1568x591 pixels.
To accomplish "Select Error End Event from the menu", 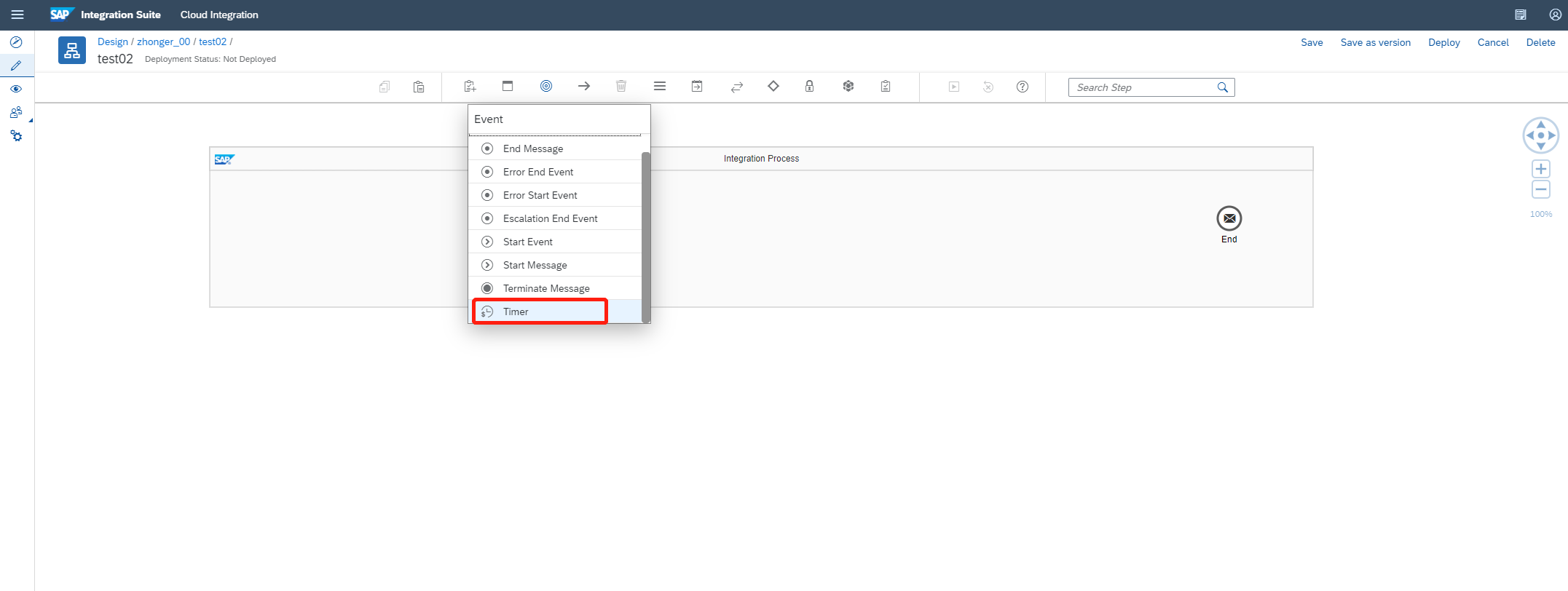I will (555, 172).
